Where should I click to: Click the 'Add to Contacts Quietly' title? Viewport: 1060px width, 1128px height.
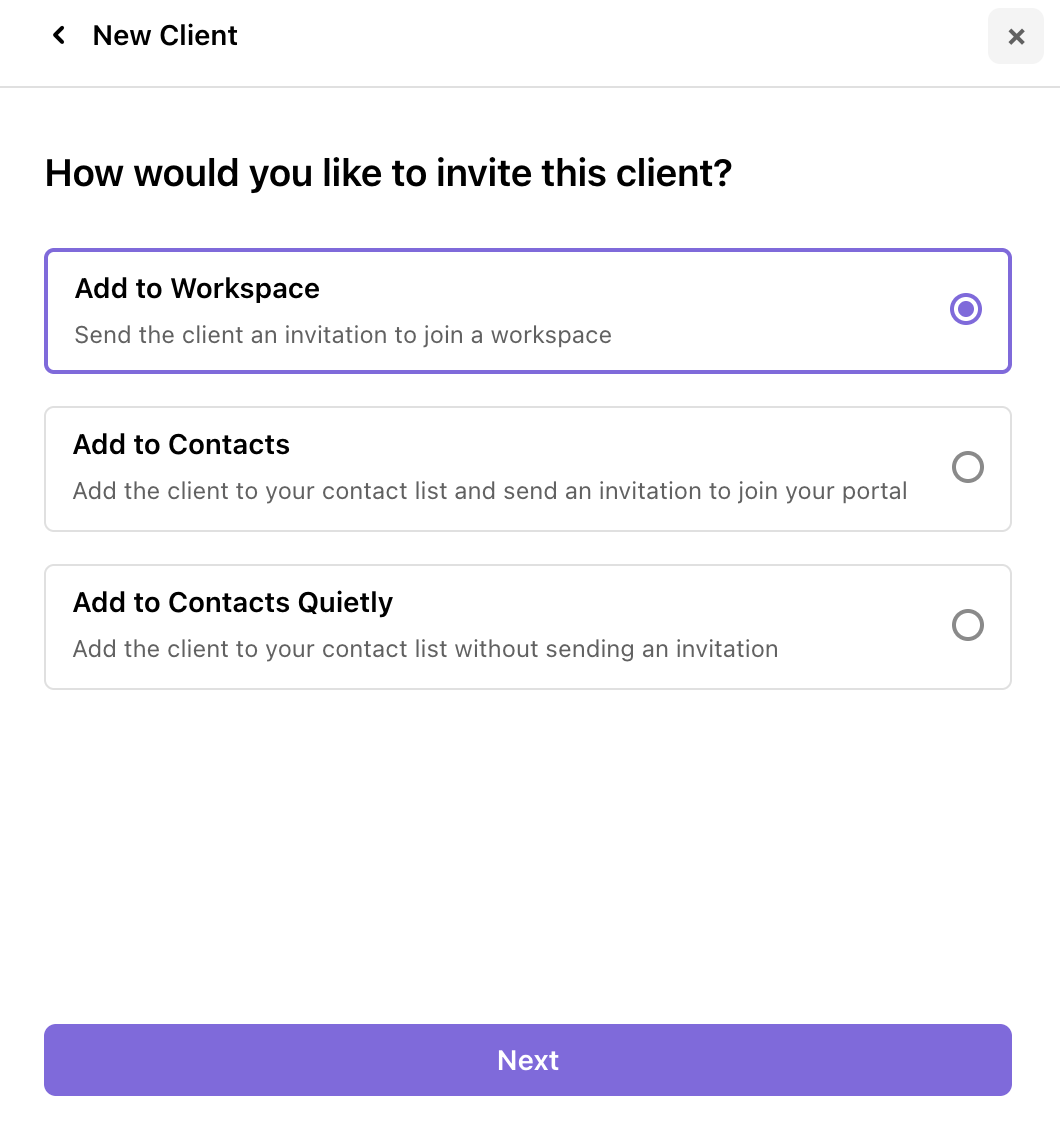[233, 603]
